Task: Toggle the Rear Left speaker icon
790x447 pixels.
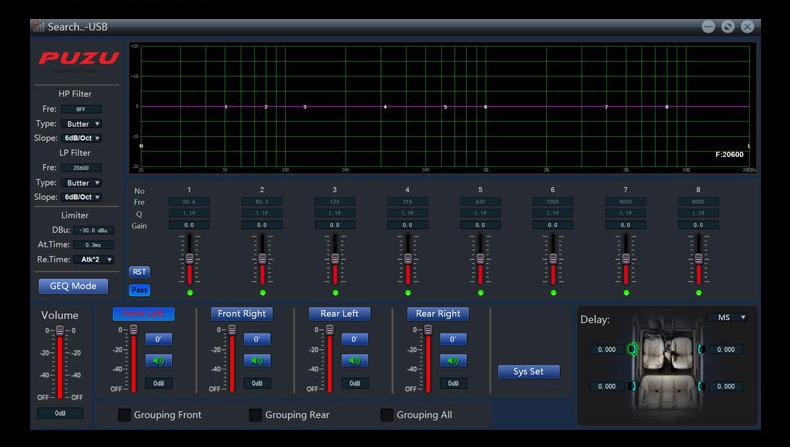Action: tap(354, 361)
